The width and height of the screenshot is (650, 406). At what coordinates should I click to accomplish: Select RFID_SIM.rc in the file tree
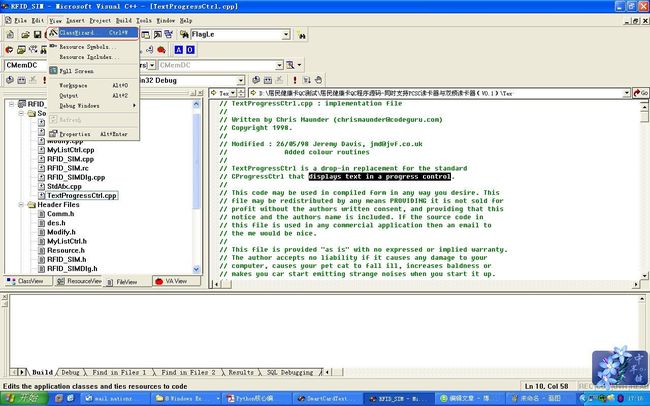[x=68, y=168]
